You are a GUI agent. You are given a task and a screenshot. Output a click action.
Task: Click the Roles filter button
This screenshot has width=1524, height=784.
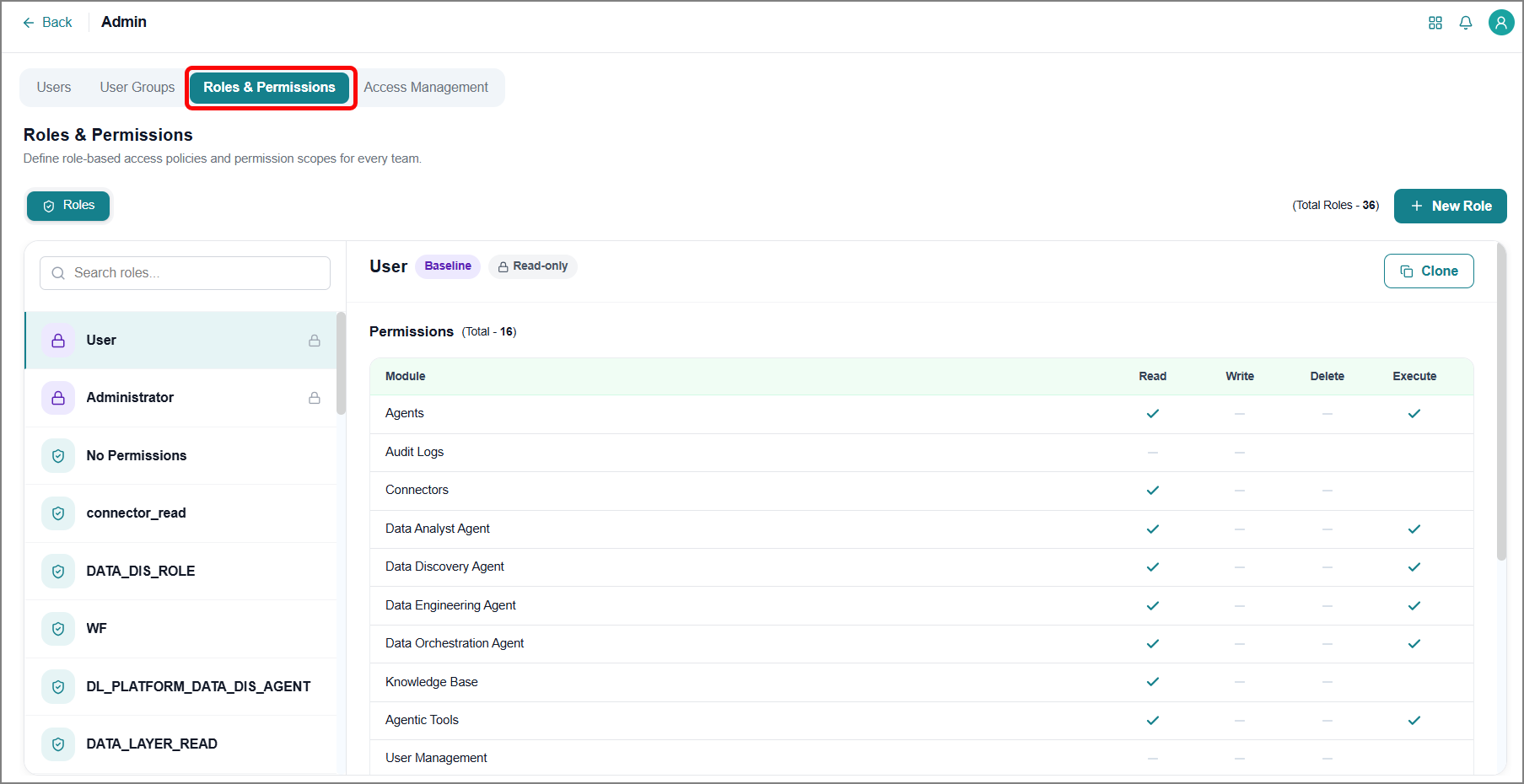point(68,206)
